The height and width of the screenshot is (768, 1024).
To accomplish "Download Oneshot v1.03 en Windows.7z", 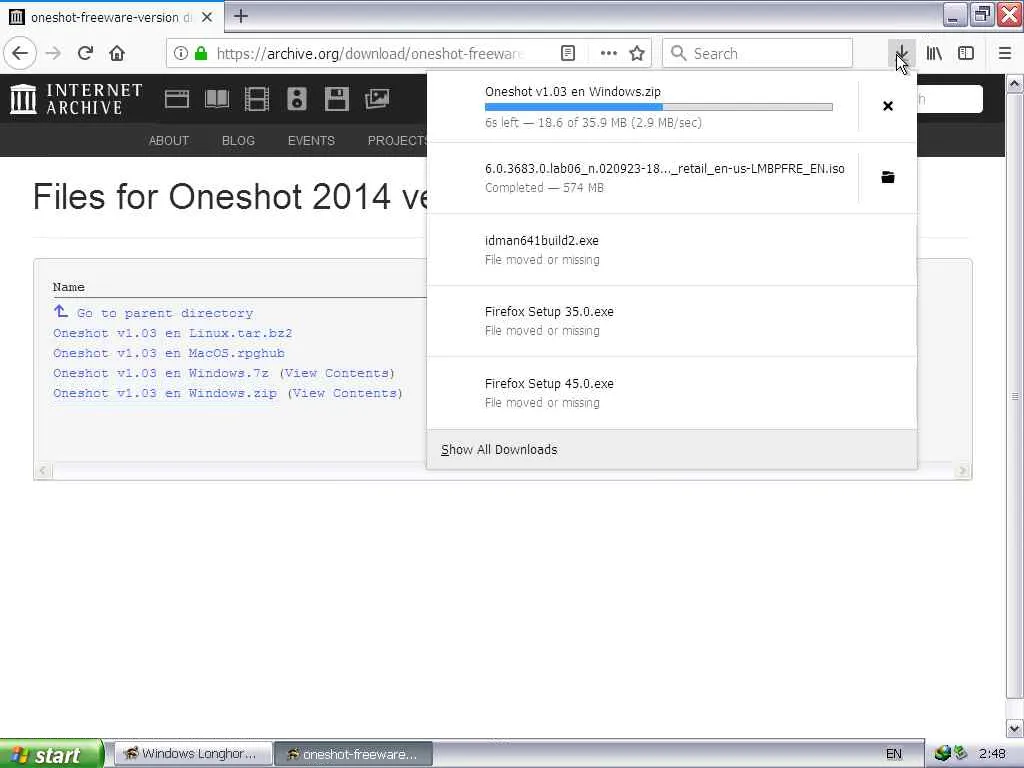I will 161,374.
